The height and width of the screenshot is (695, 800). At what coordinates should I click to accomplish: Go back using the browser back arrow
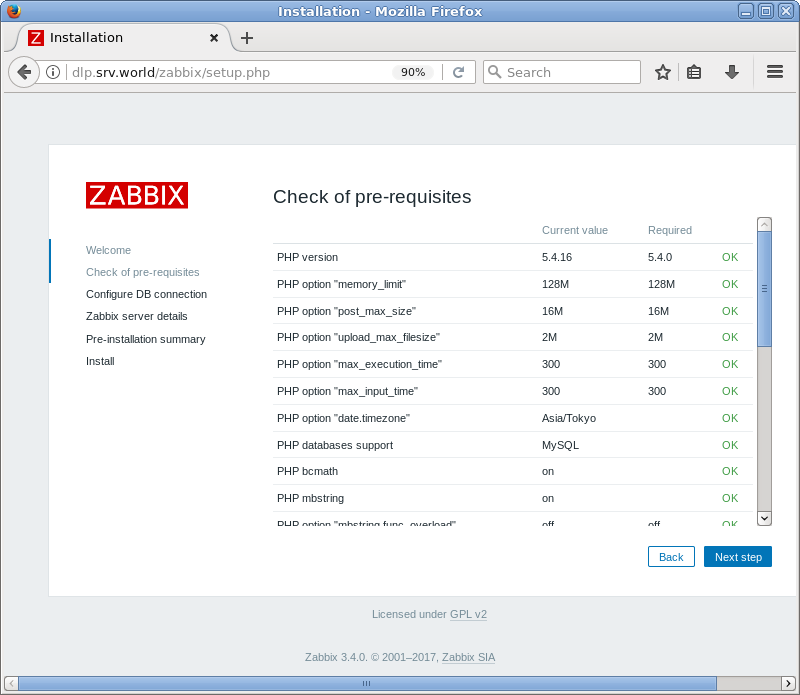click(23, 72)
